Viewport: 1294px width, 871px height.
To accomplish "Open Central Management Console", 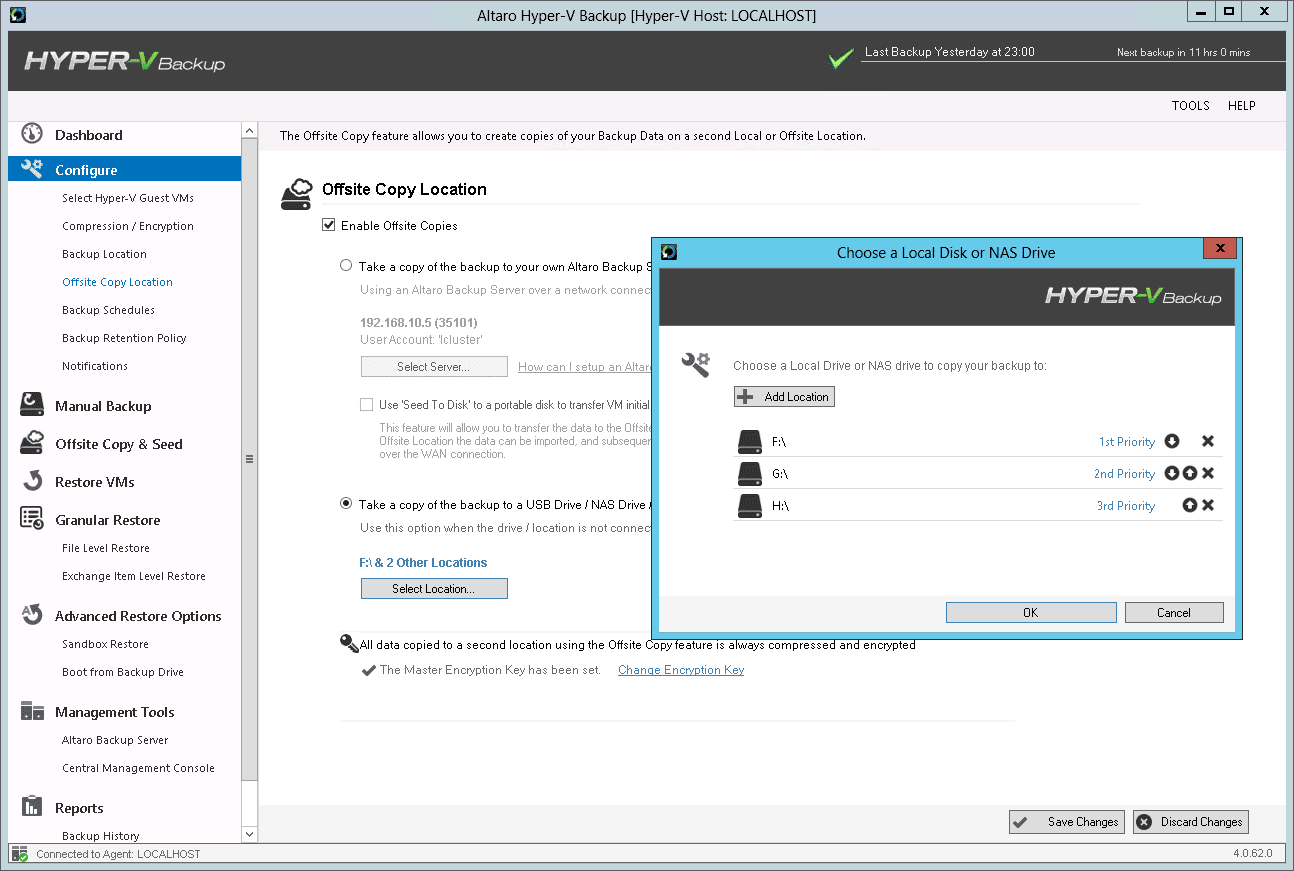I will (138, 768).
